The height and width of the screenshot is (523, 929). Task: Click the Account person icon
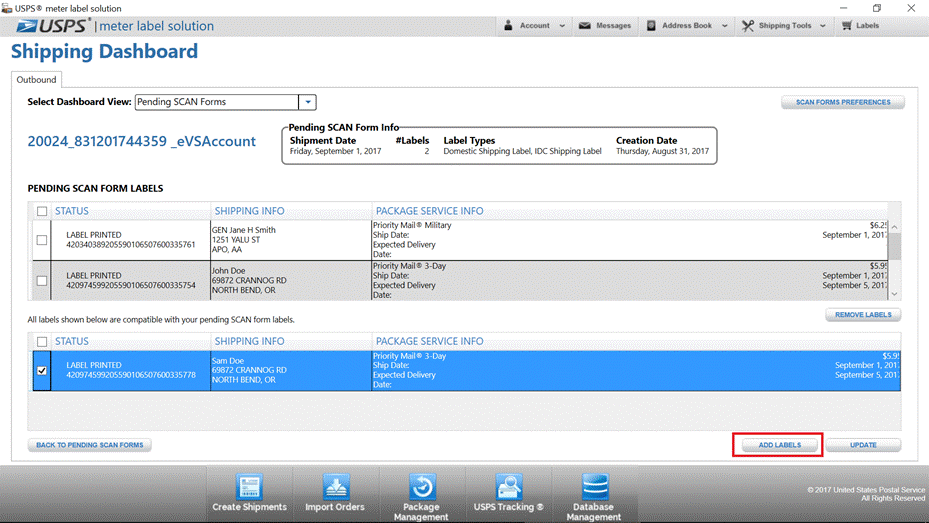(508, 25)
